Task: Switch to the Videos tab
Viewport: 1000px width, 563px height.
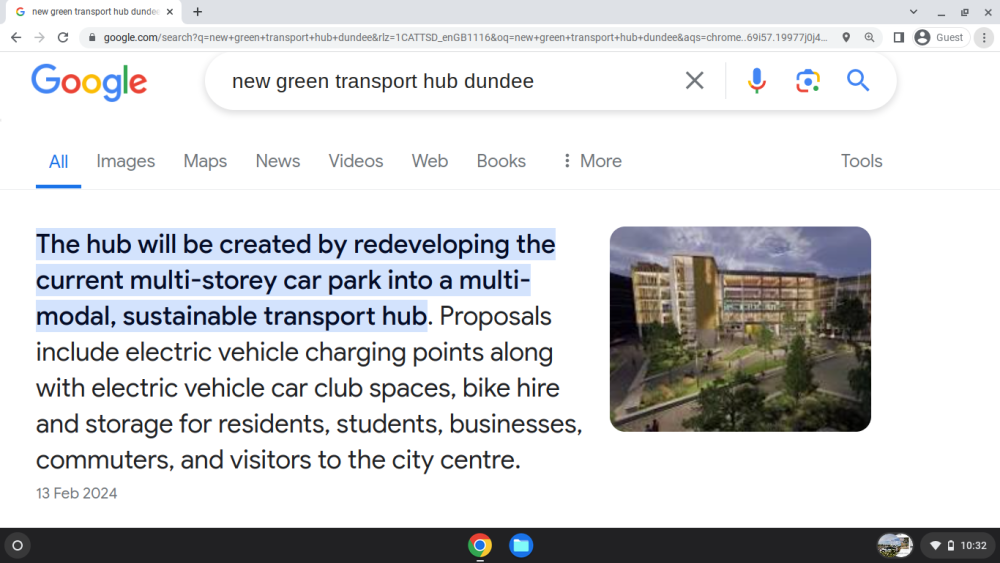Action: tap(356, 161)
